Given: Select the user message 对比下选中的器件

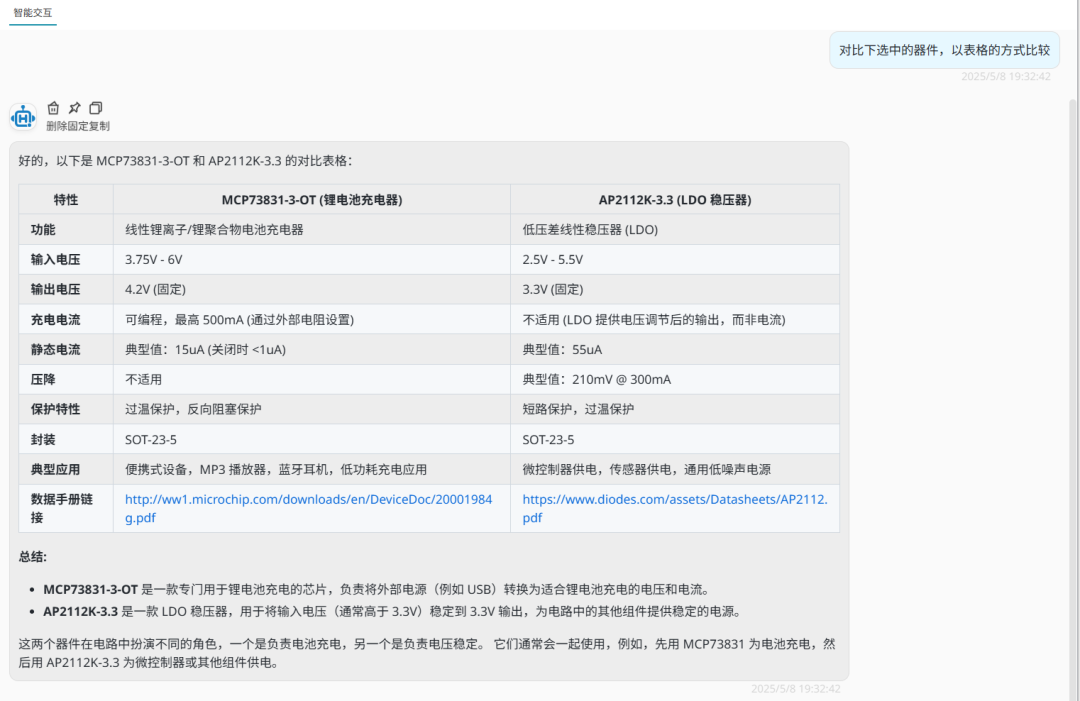Looking at the screenshot, I should coord(944,50).
